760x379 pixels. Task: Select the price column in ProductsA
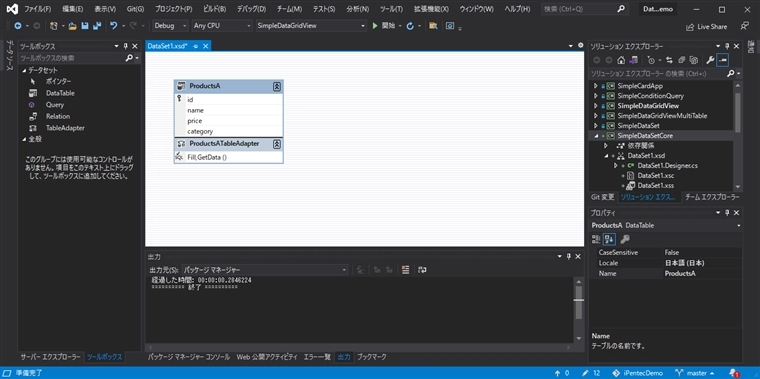tap(228, 121)
